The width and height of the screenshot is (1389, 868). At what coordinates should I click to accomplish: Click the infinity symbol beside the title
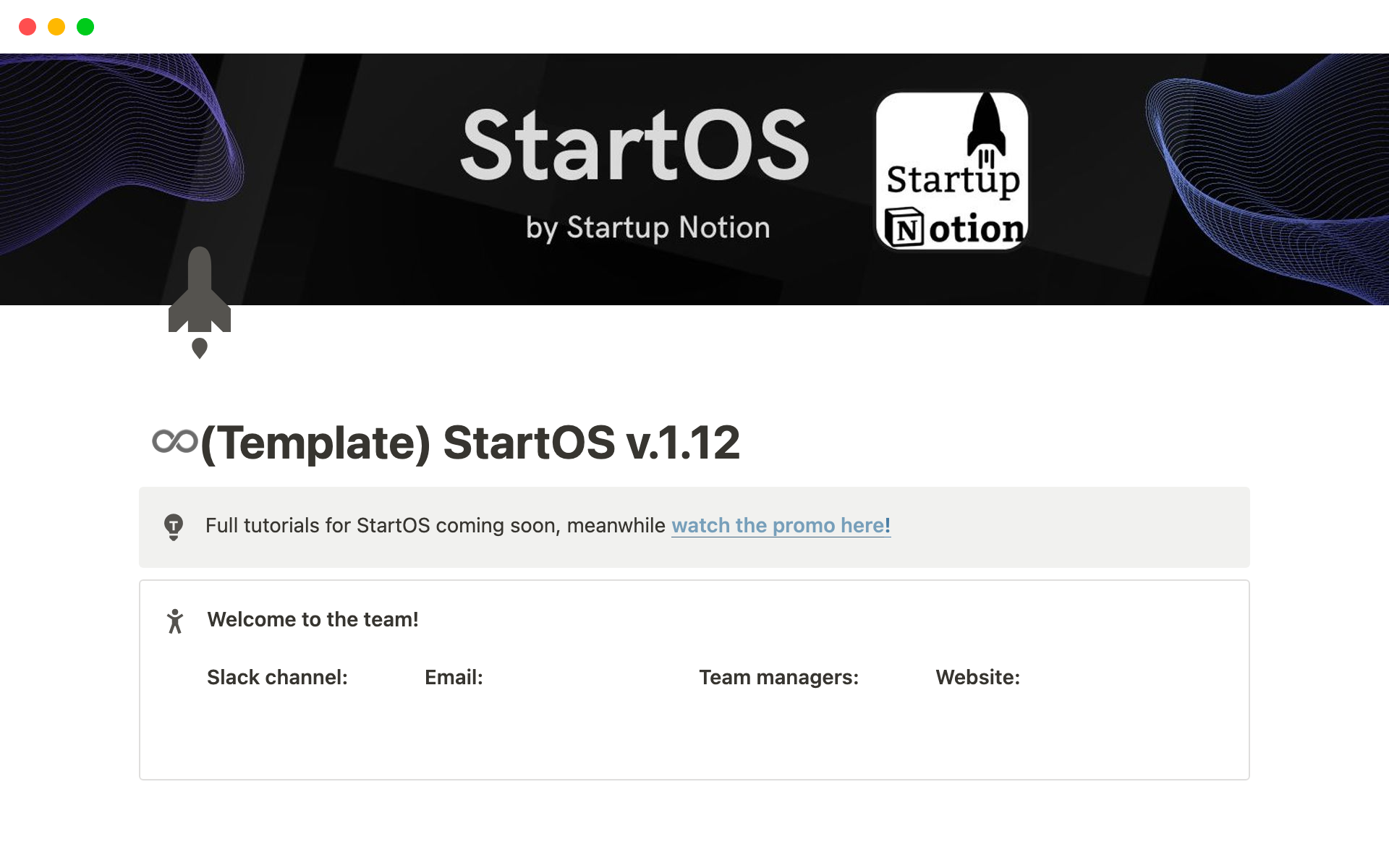tap(174, 441)
